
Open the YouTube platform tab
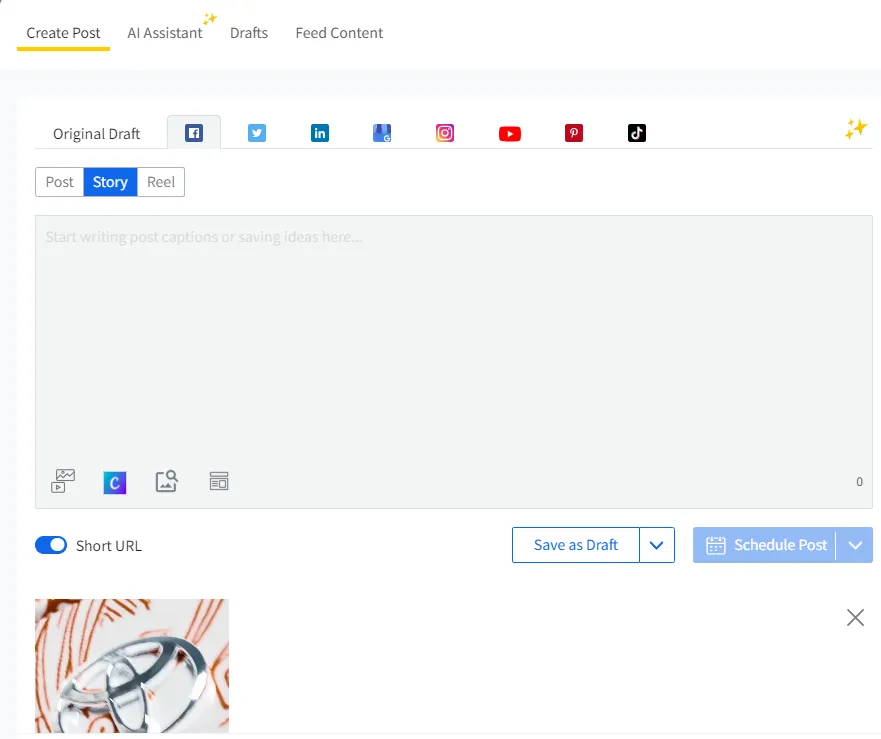[x=510, y=133]
